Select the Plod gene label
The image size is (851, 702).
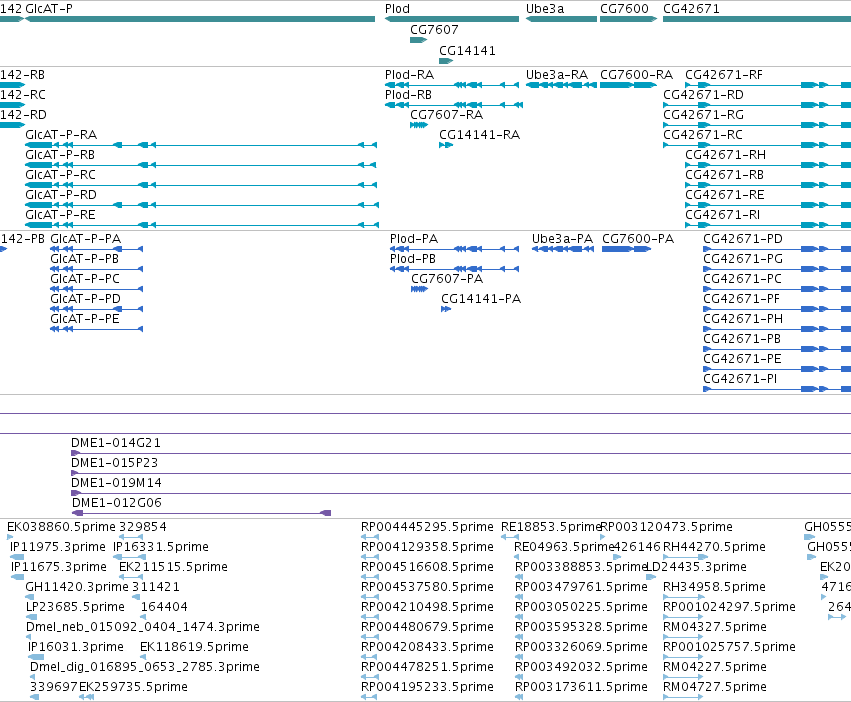[397, 9]
